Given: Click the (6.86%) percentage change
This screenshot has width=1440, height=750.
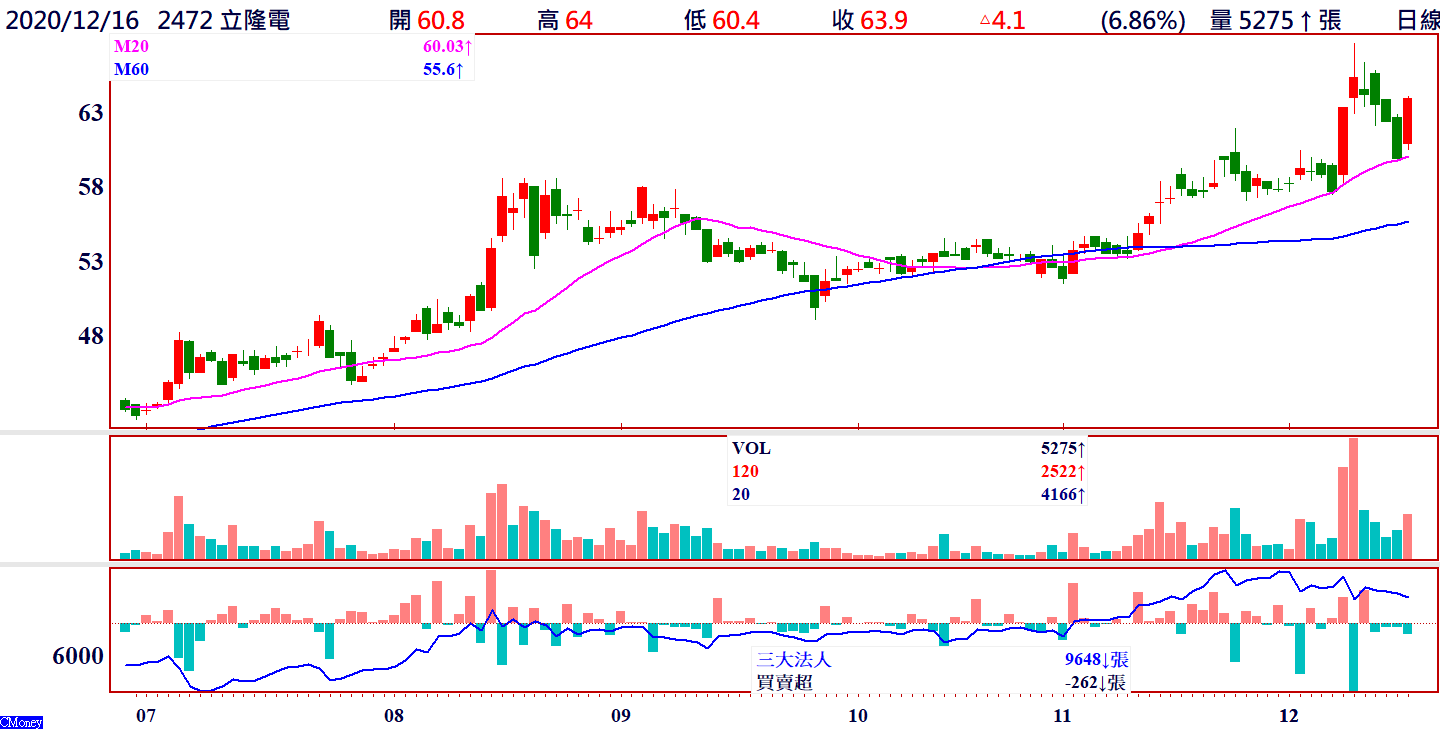Looking at the screenshot, I should (1143, 20).
